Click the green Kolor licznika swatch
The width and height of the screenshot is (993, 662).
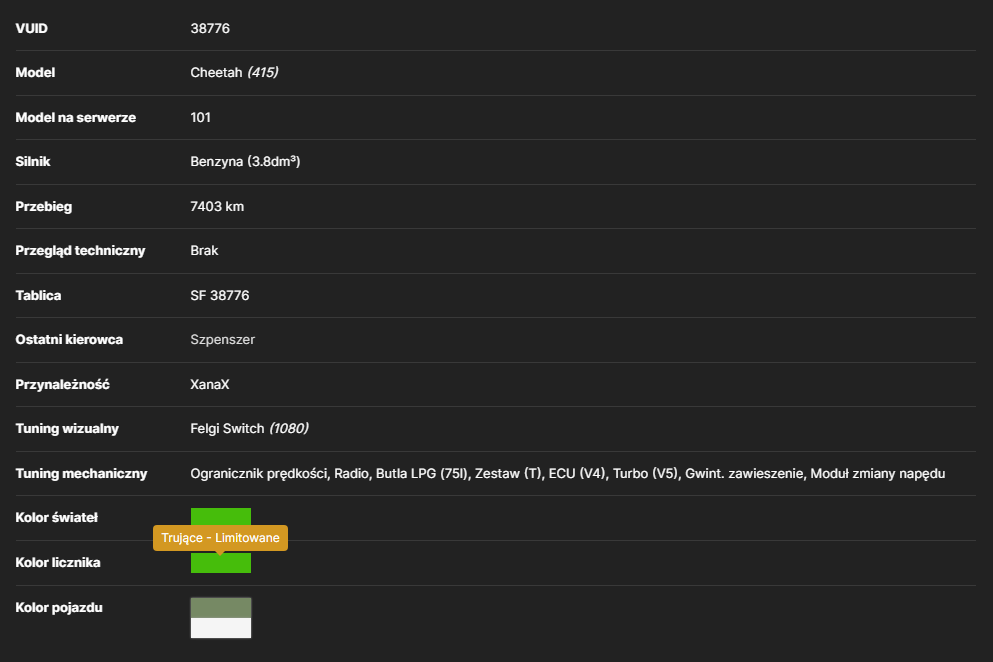coord(220,563)
